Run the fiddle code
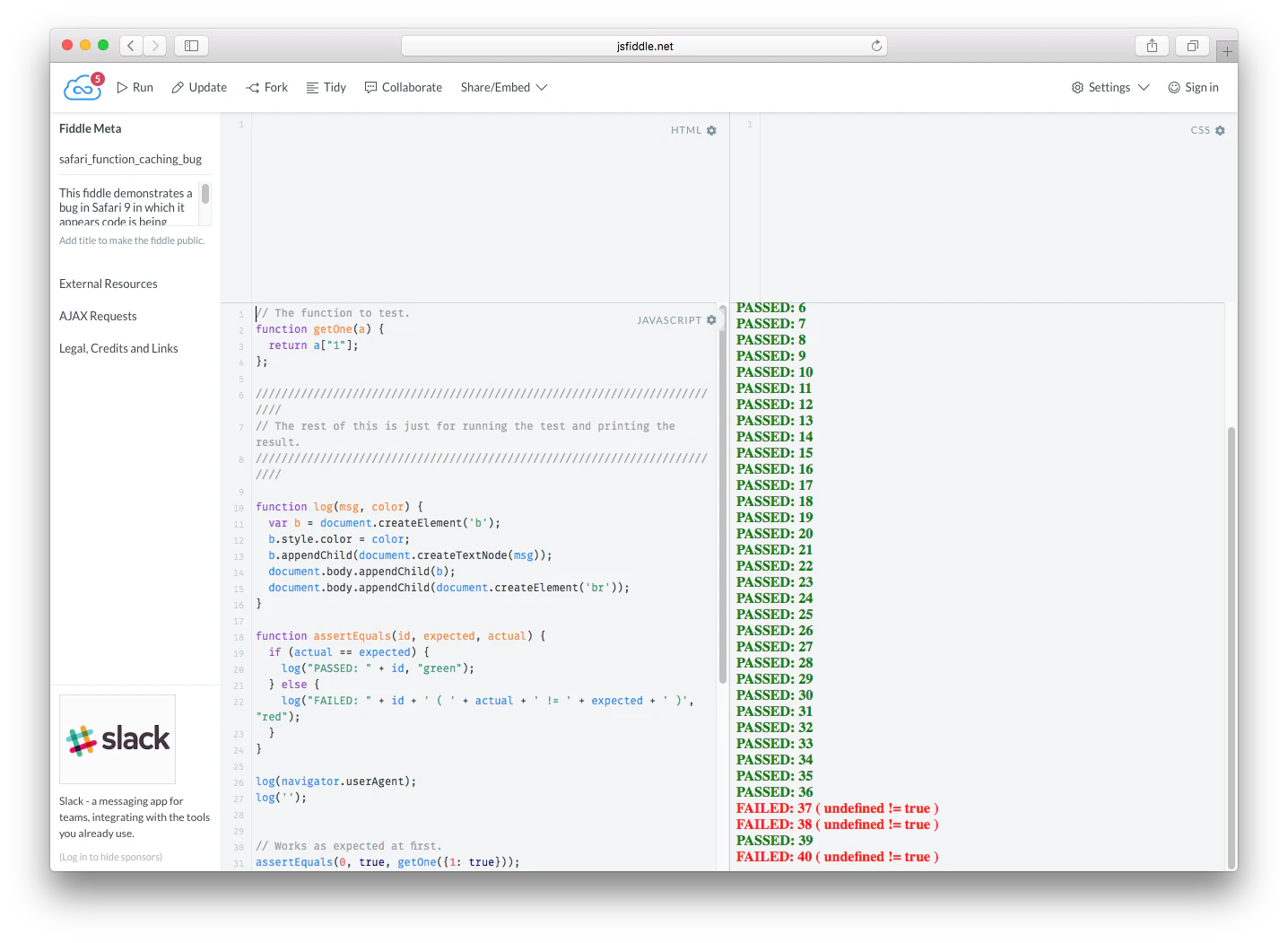1288x943 pixels. (135, 87)
